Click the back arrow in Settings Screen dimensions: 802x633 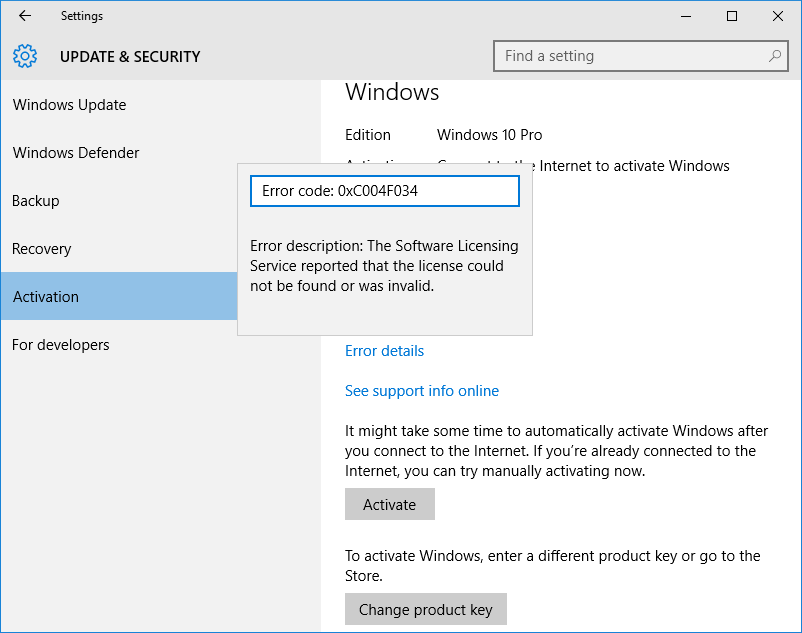point(25,16)
